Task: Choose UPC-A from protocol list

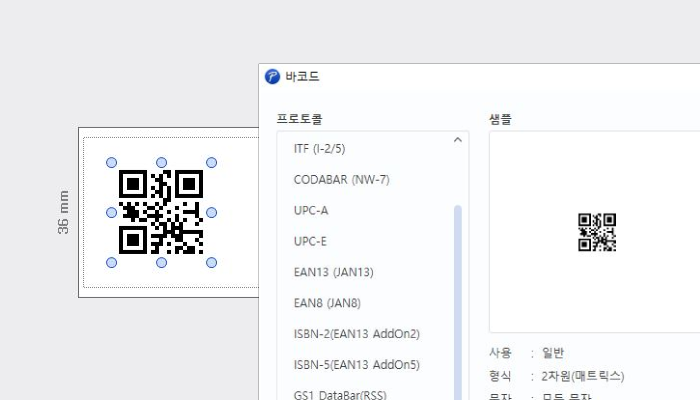Action: 311,210
